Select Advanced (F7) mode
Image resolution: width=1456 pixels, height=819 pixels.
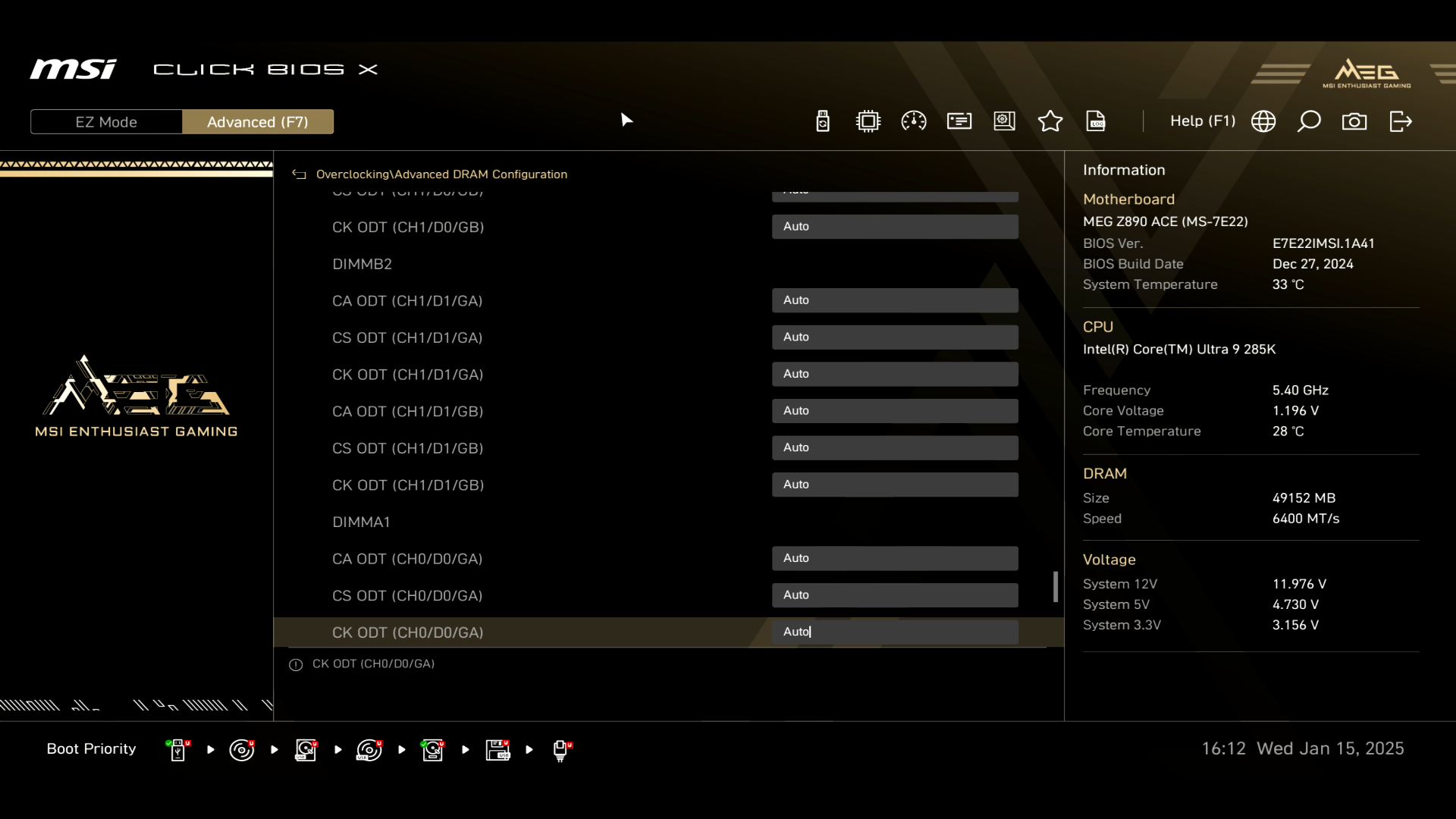tap(258, 122)
